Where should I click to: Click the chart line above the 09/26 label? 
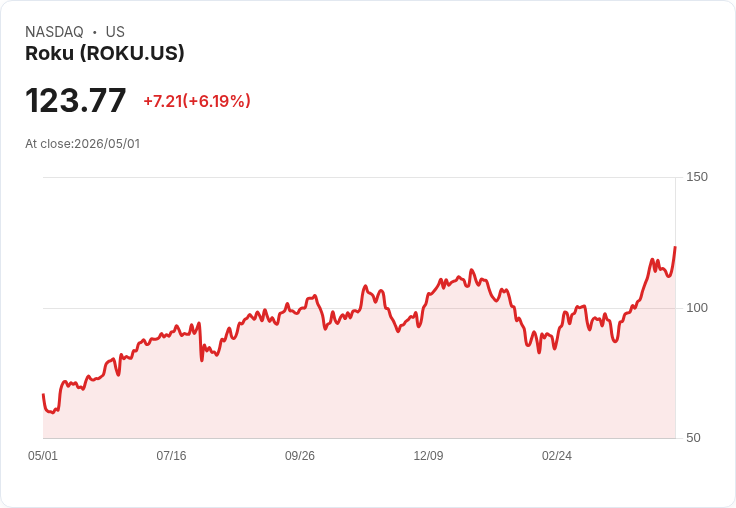click(x=300, y=309)
